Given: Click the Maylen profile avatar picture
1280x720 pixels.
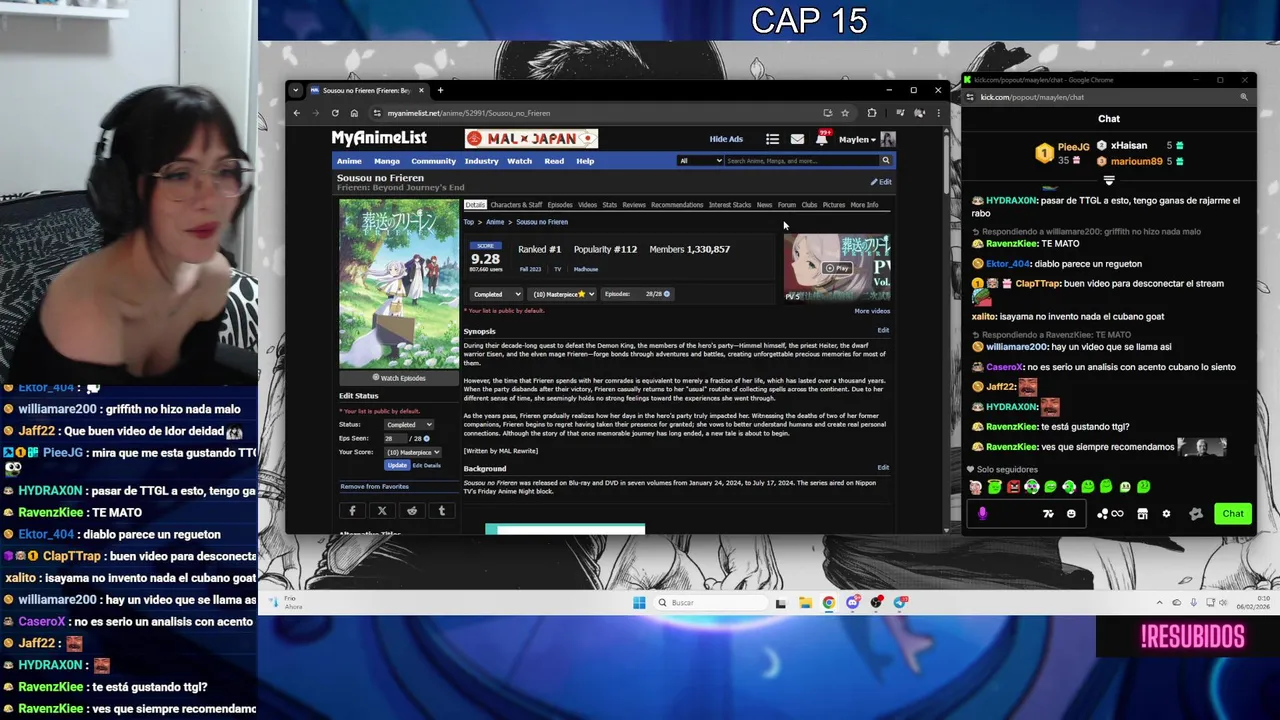Looking at the screenshot, I should [887, 139].
